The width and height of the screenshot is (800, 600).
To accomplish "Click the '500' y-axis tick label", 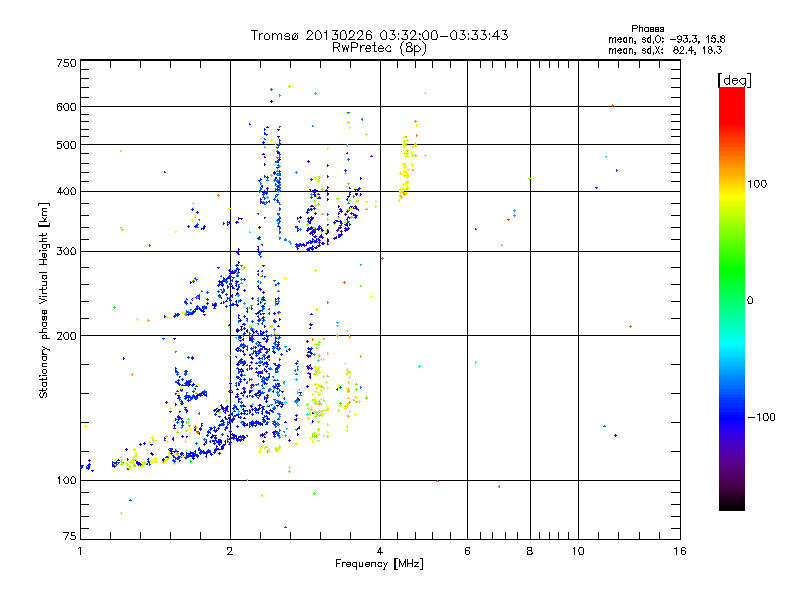I will click(66, 145).
